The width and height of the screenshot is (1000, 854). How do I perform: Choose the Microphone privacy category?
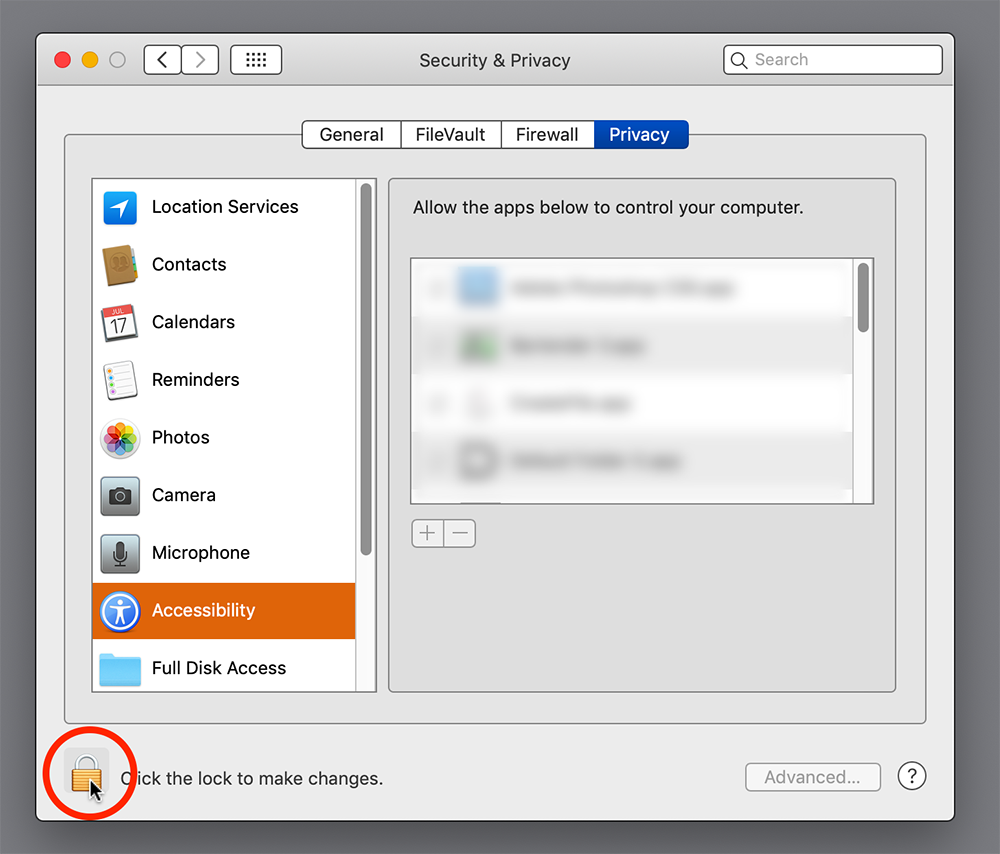point(200,553)
